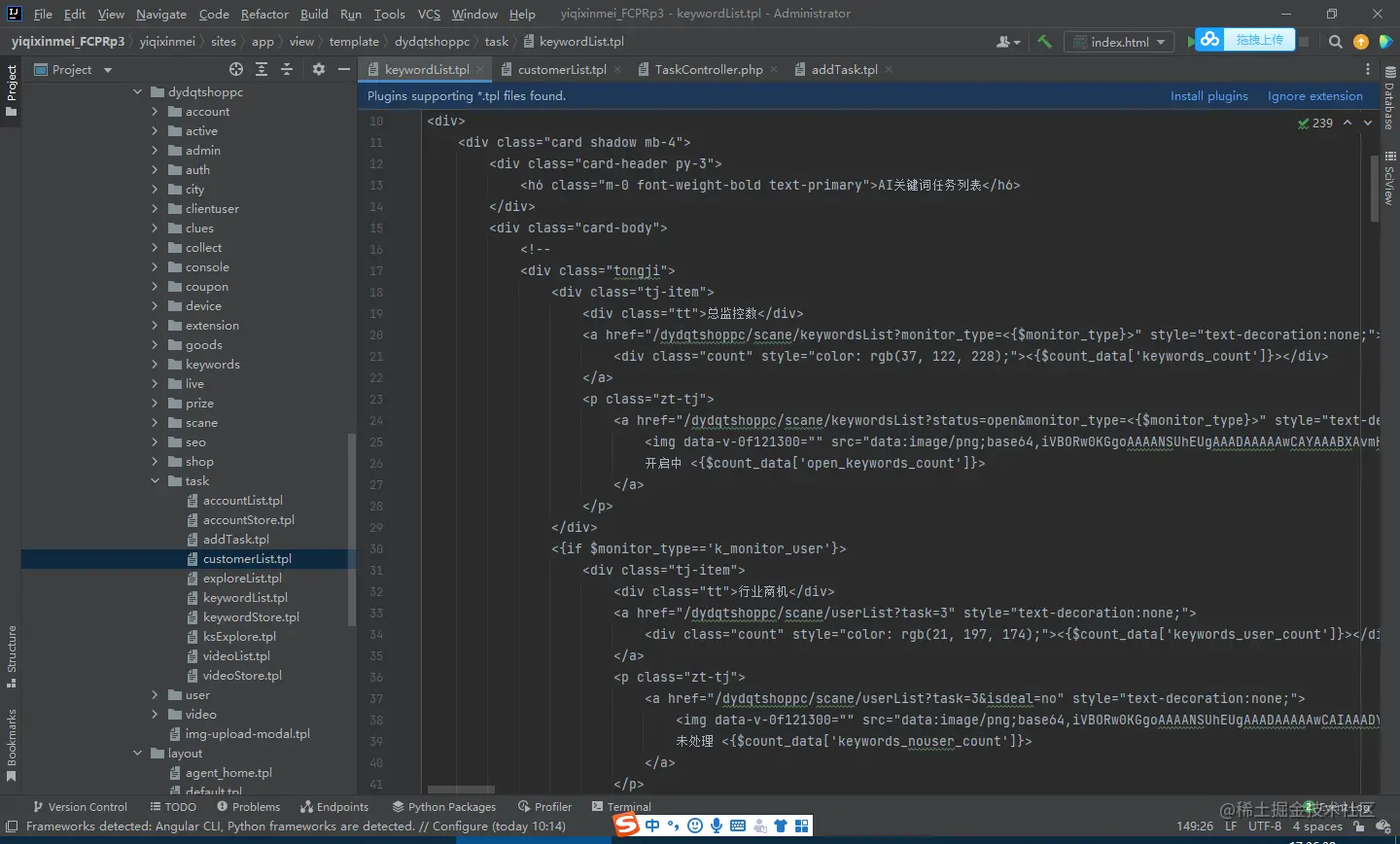Click the orange update arrow icon

pos(1361,42)
